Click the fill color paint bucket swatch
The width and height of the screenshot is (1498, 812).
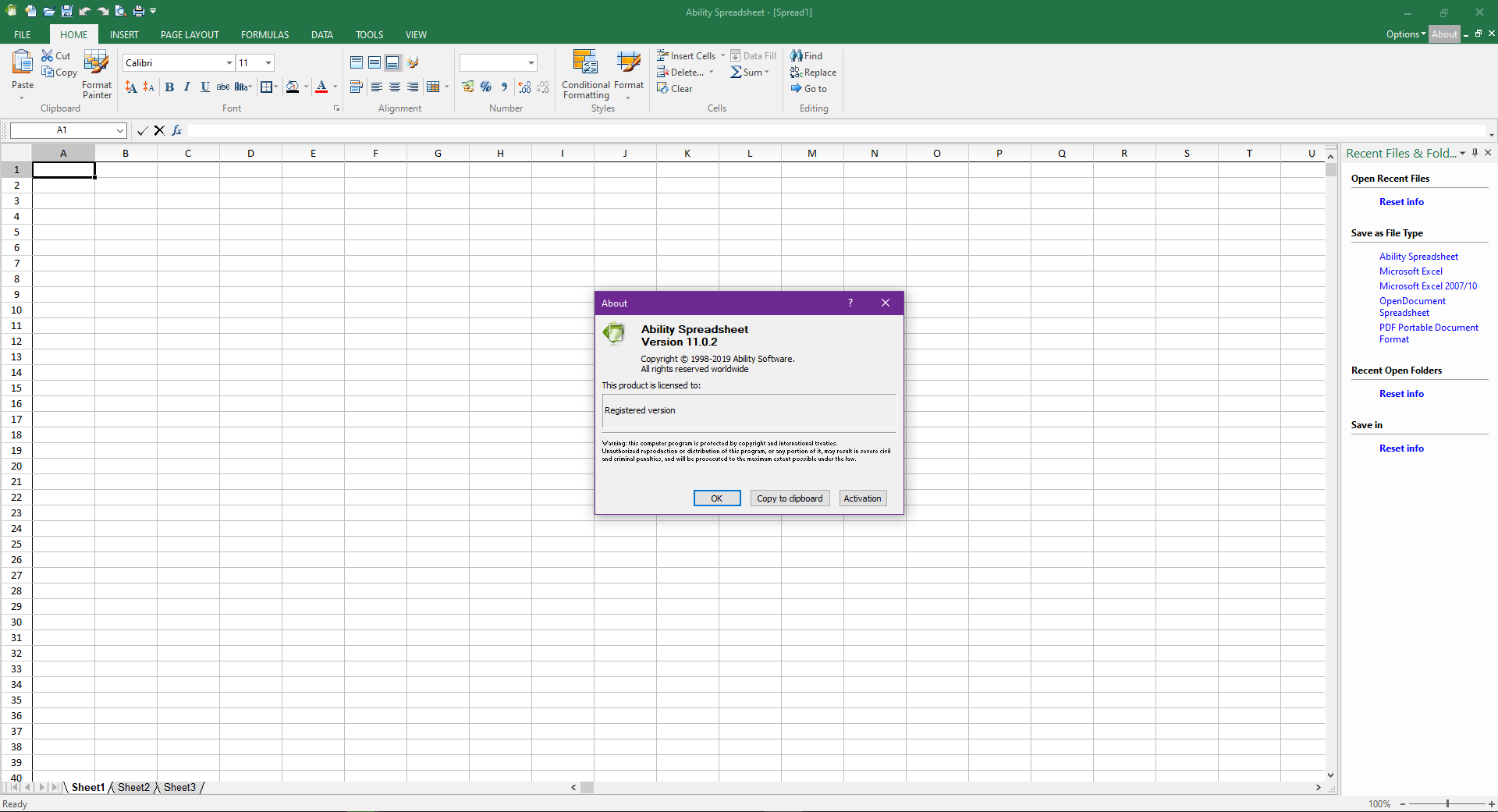tap(293, 87)
